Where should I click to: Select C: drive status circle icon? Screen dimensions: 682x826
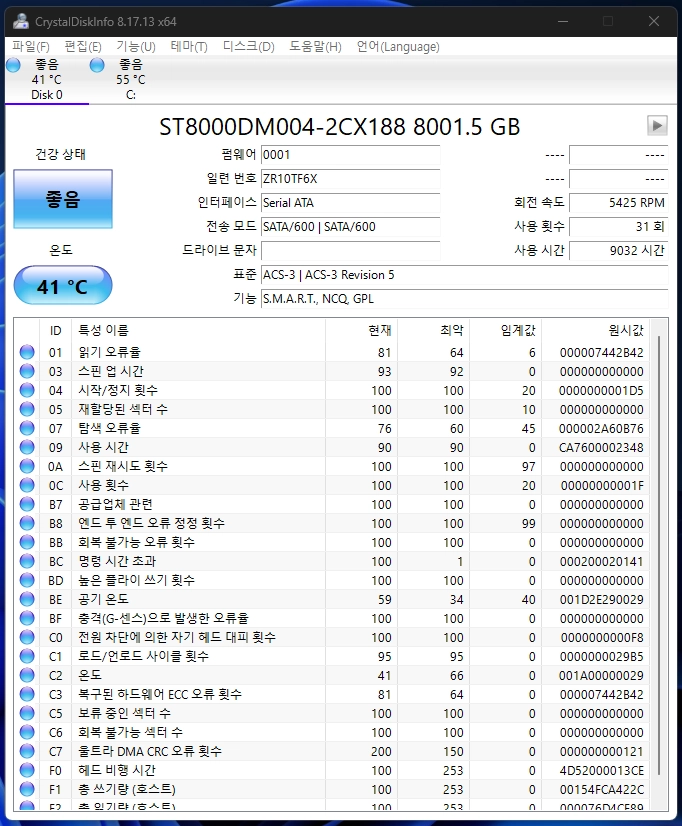[x=97, y=65]
